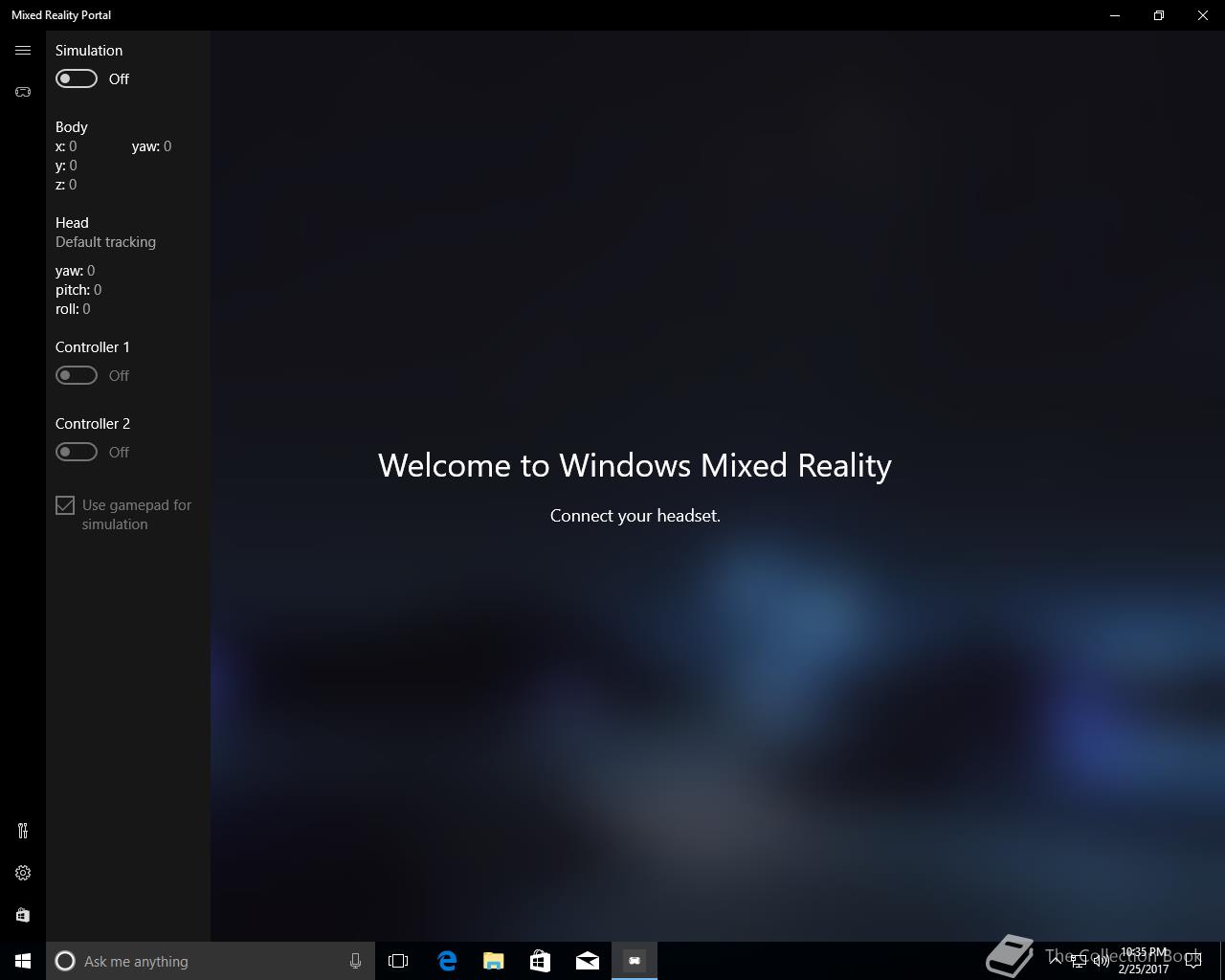The width and height of the screenshot is (1225, 980).
Task: Restore down the Mixed Reality Portal window
Action: point(1159,15)
